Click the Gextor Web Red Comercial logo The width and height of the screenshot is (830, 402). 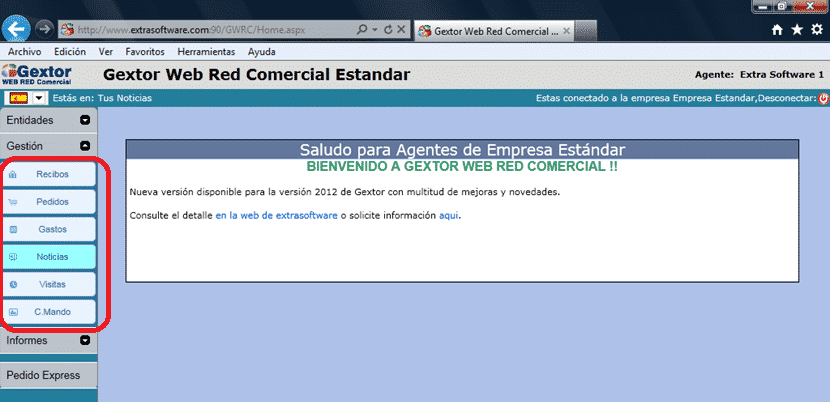click(x=37, y=75)
